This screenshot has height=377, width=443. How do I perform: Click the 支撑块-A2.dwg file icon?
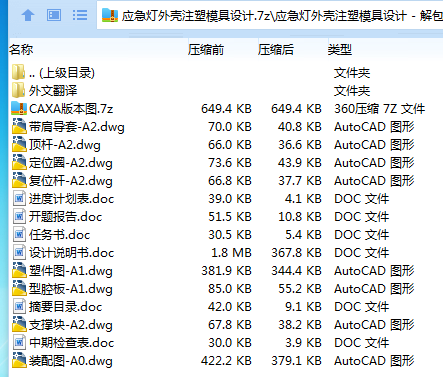click(19, 324)
